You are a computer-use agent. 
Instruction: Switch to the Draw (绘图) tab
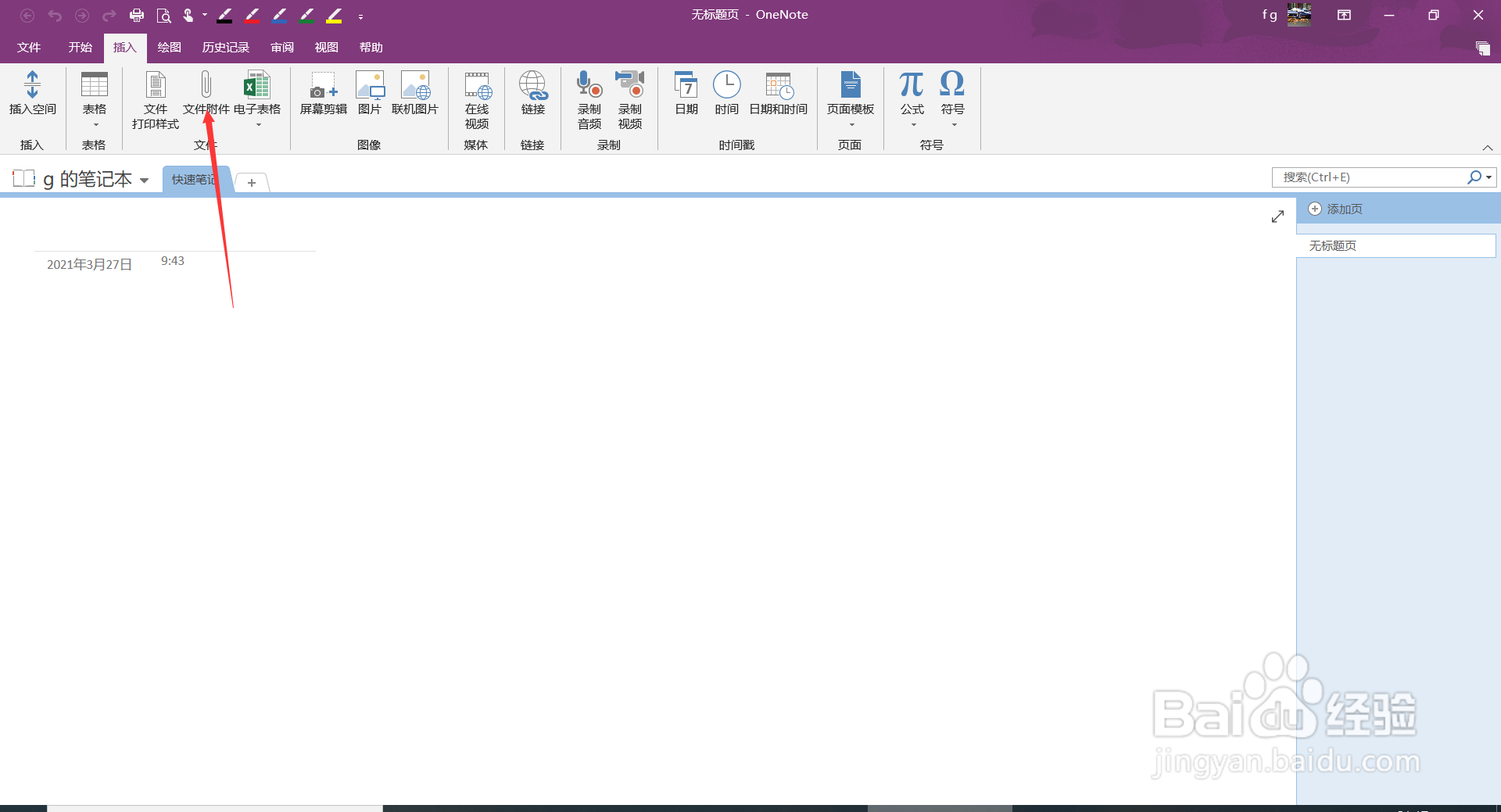(x=169, y=48)
